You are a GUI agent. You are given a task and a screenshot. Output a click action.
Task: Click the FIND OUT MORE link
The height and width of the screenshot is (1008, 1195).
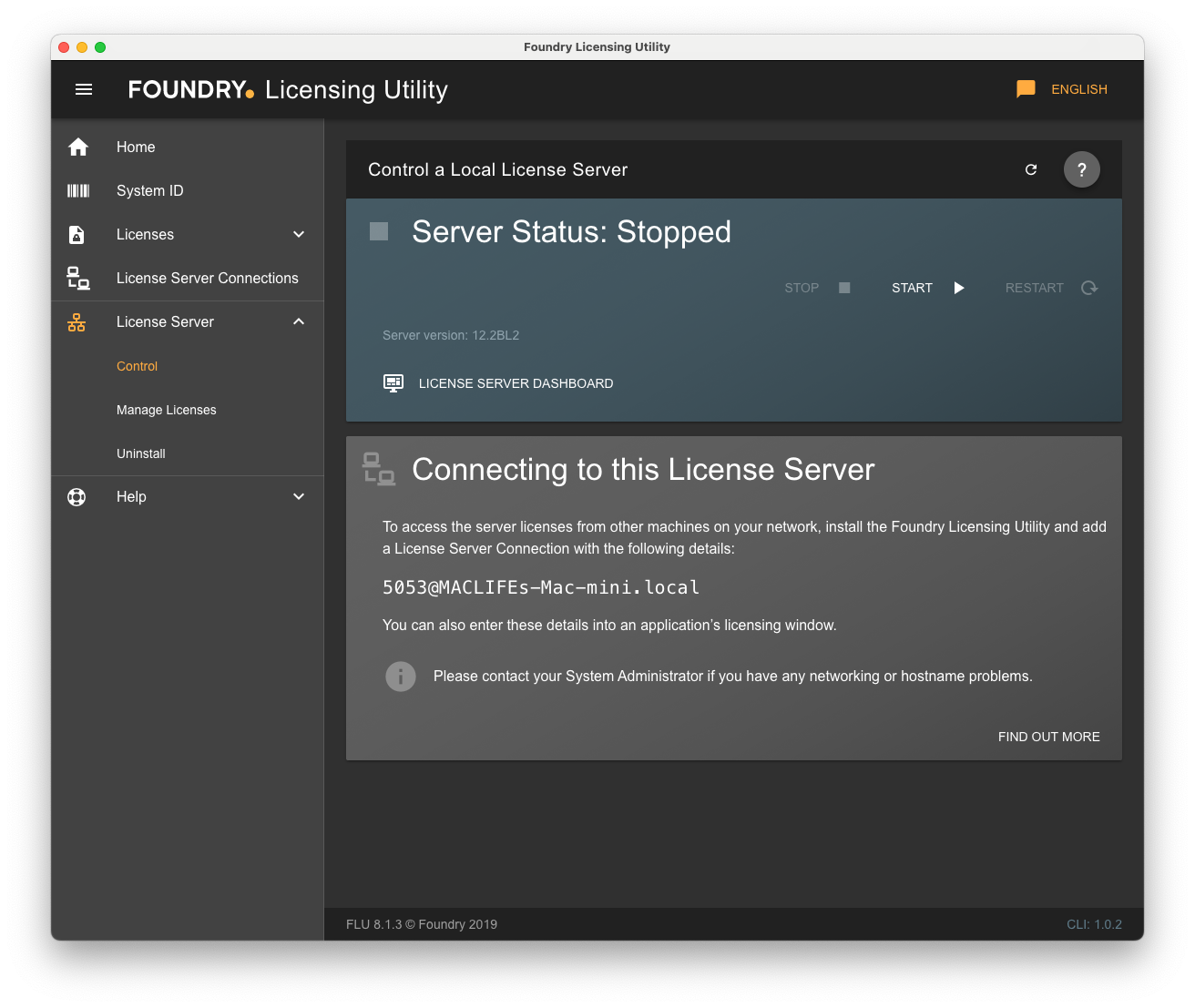pyautogui.click(x=1048, y=737)
